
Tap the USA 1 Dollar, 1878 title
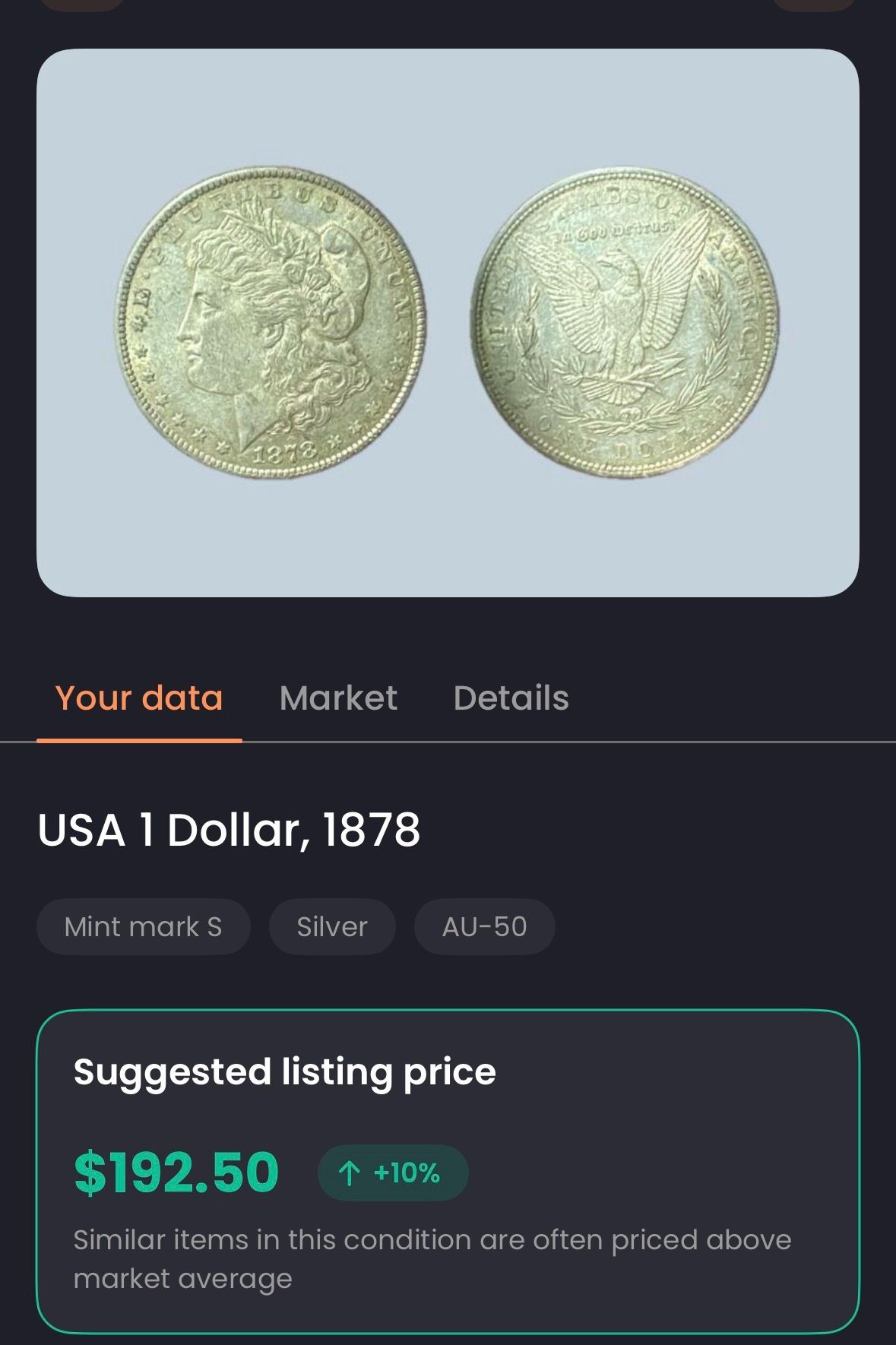point(229,829)
